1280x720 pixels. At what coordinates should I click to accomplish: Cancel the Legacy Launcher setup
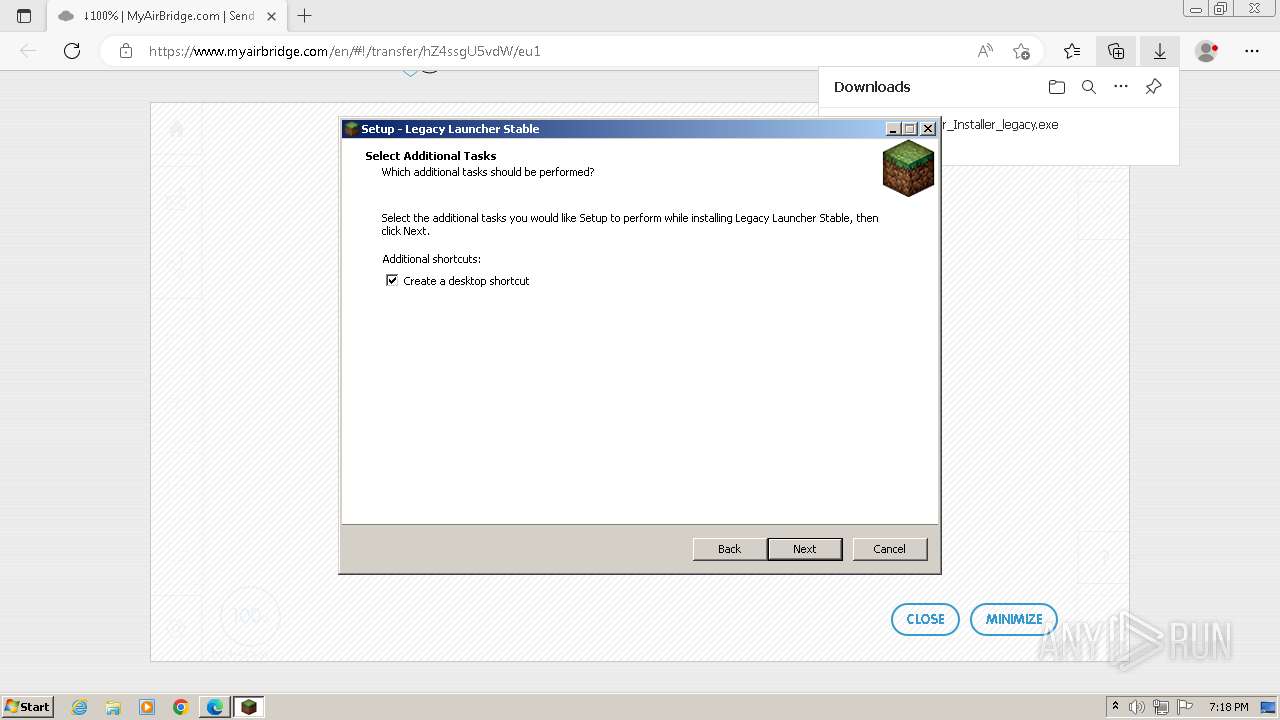[x=890, y=549]
